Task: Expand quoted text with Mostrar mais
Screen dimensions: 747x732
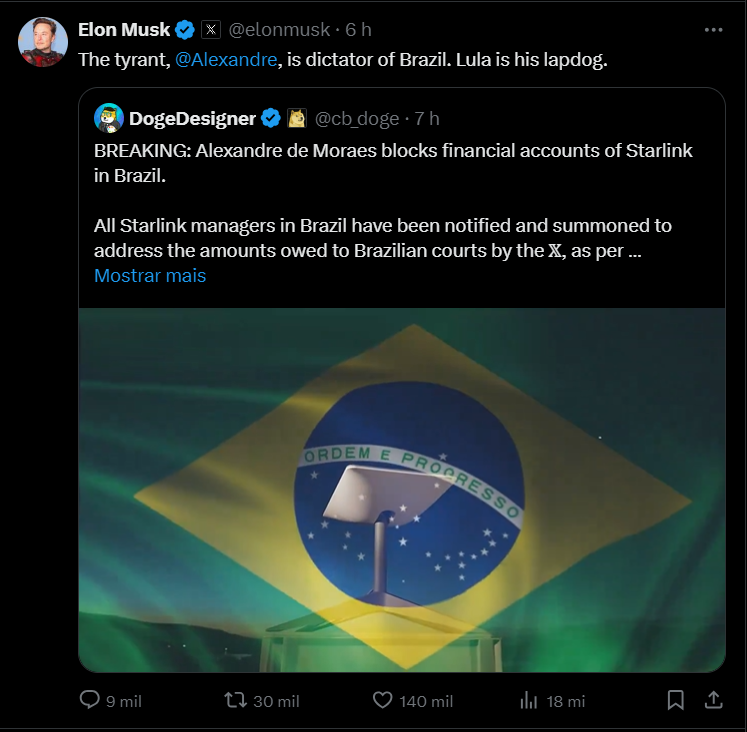Action: pos(150,276)
